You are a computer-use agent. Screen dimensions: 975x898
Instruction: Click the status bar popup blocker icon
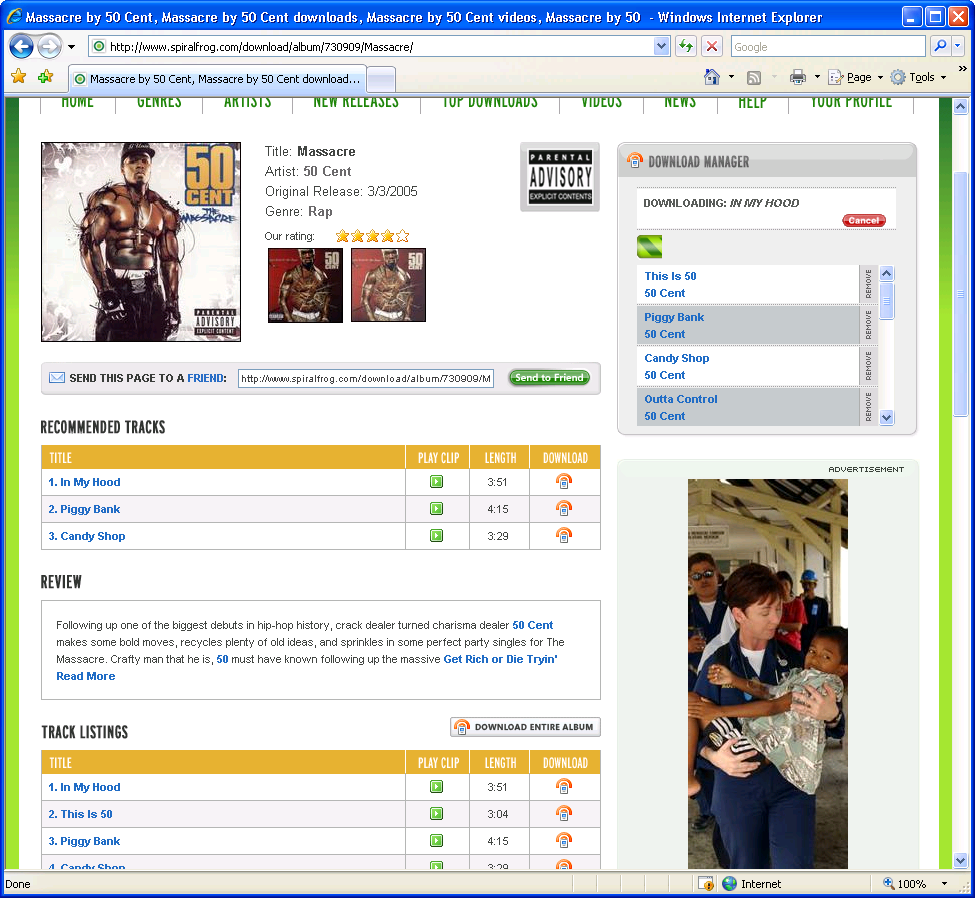(x=706, y=884)
